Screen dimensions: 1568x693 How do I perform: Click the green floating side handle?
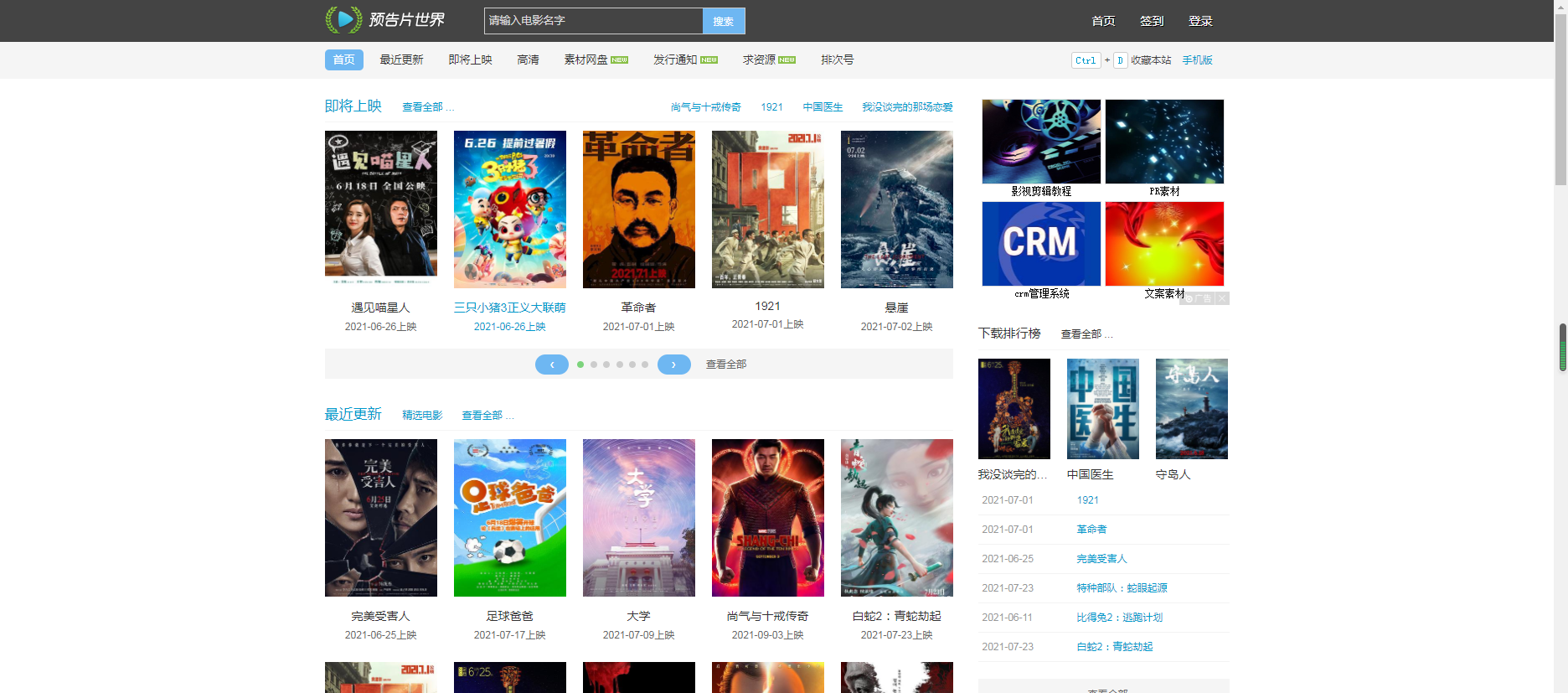[1563, 347]
